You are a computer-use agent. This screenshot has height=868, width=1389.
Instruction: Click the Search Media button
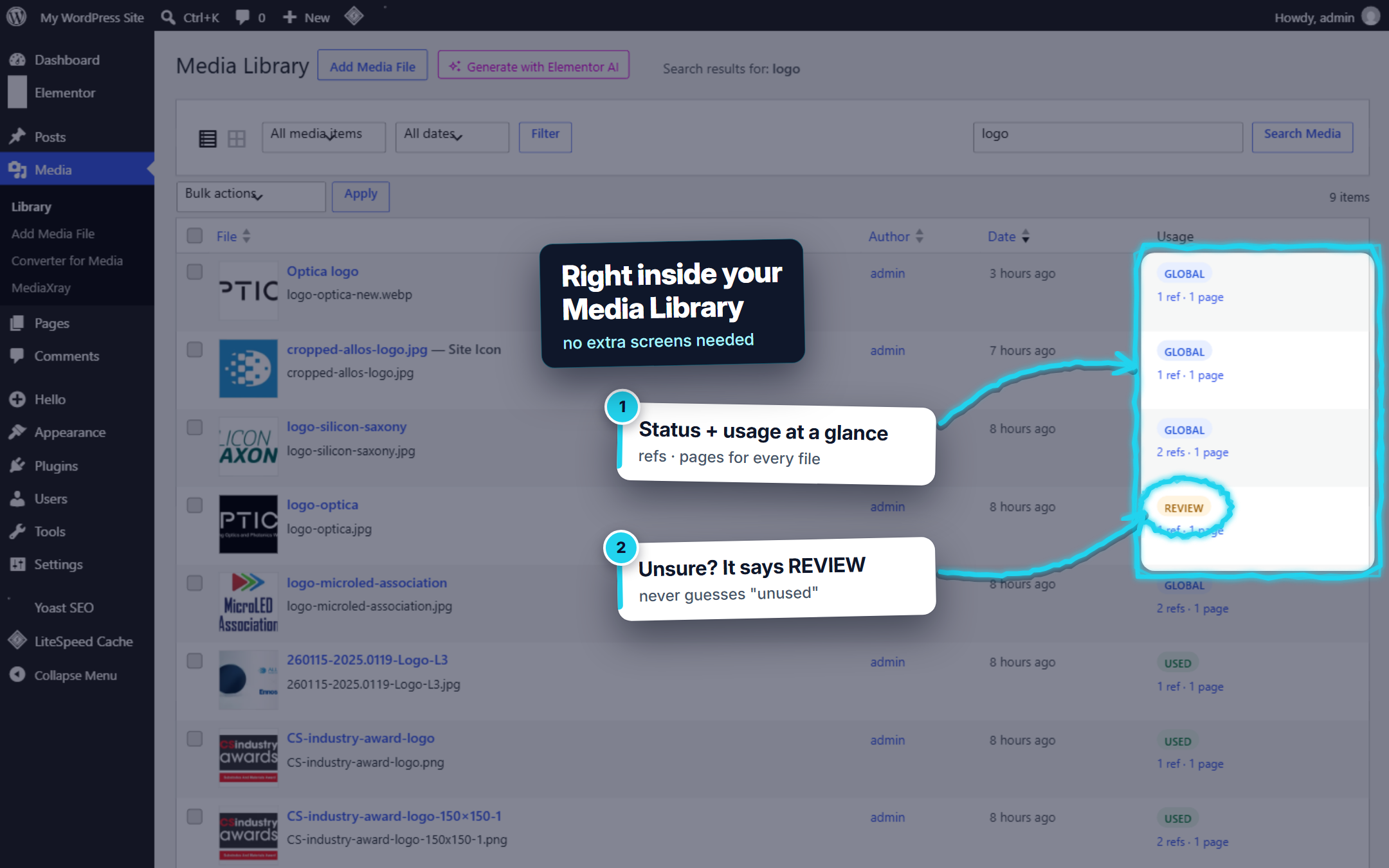pos(1302,136)
